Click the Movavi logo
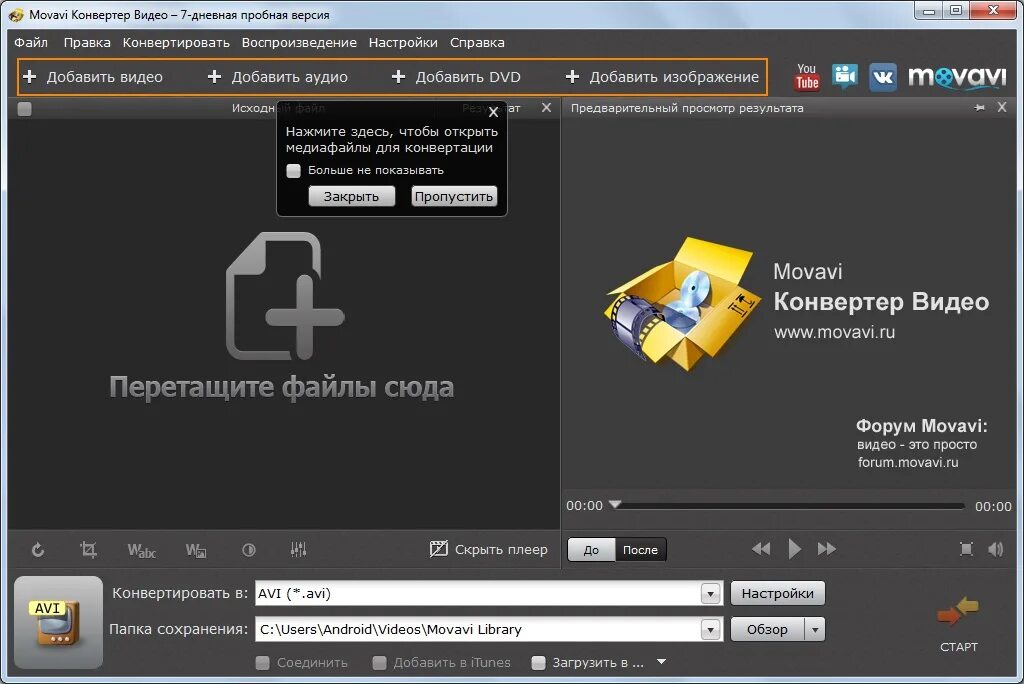Image resolution: width=1024 pixels, height=684 pixels. 957,77
